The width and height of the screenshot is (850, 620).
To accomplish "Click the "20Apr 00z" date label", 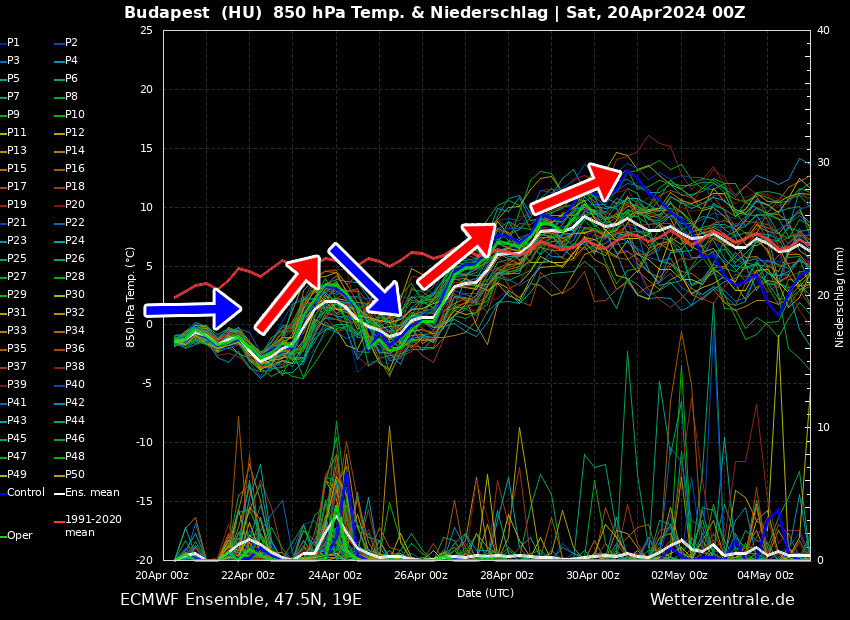I will point(162,576).
